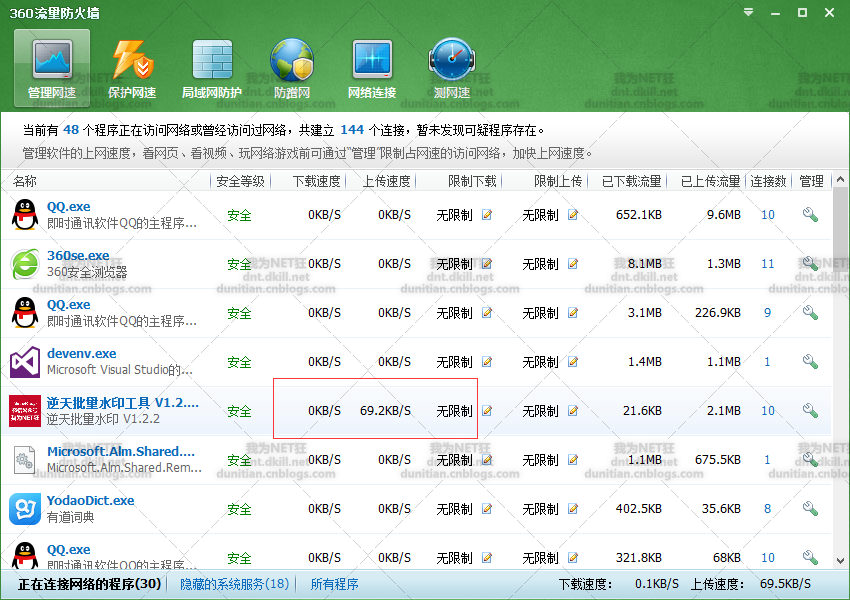Edit download limit for YodaoDict.exe
The height and width of the screenshot is (600, 850).
pyautogui.click(x=487, y=508)
